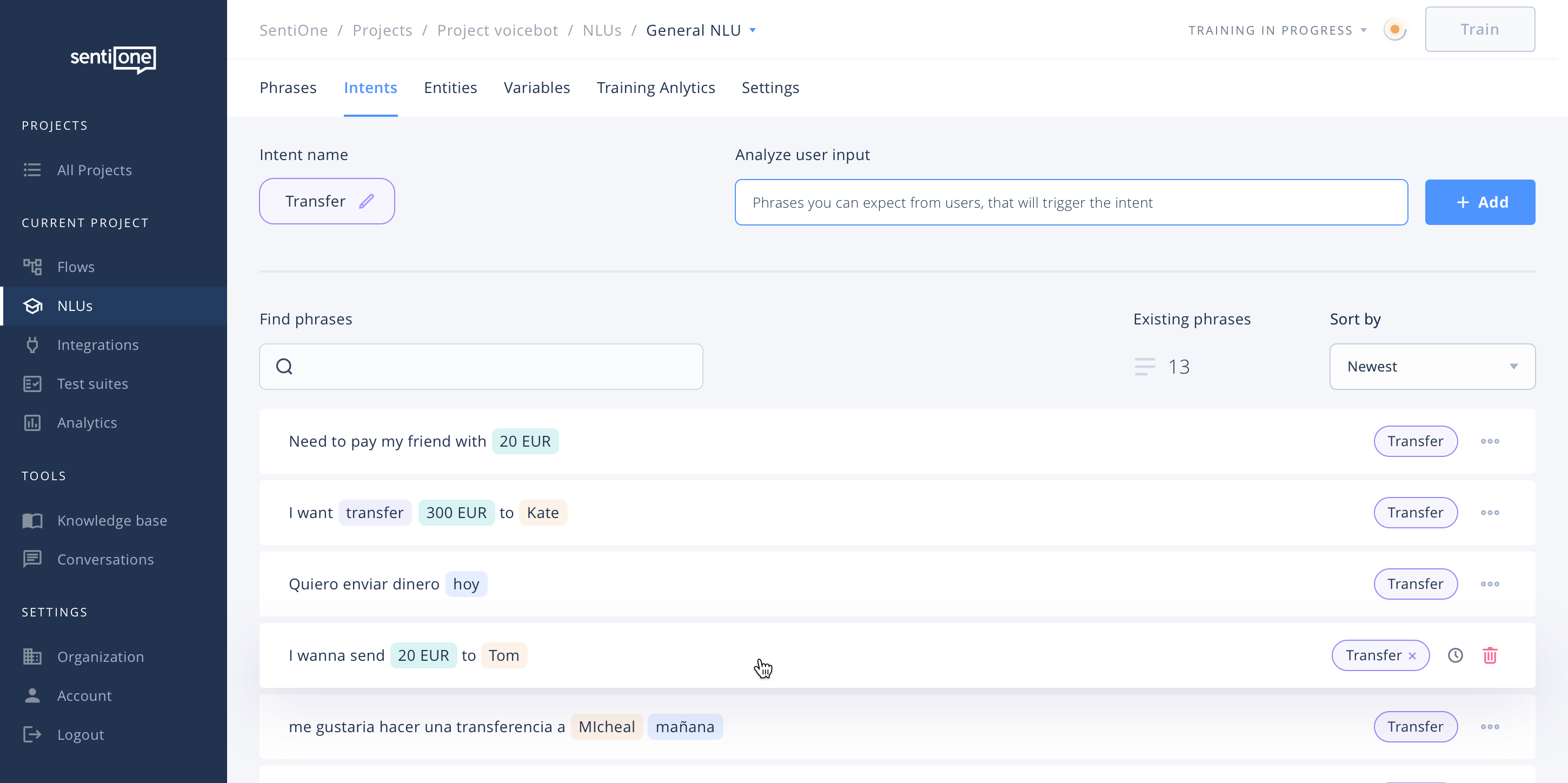Open the Flows sidebar icon item
Image resolution: width=1568 pixels, height=783 pixels.
pyautogui.click(x=32, y=267)
